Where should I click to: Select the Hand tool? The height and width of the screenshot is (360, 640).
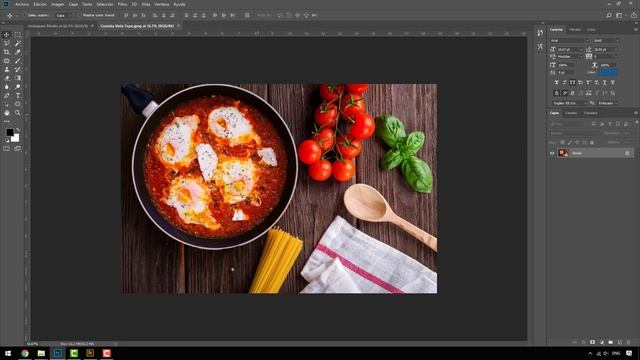tap(7, 113)
